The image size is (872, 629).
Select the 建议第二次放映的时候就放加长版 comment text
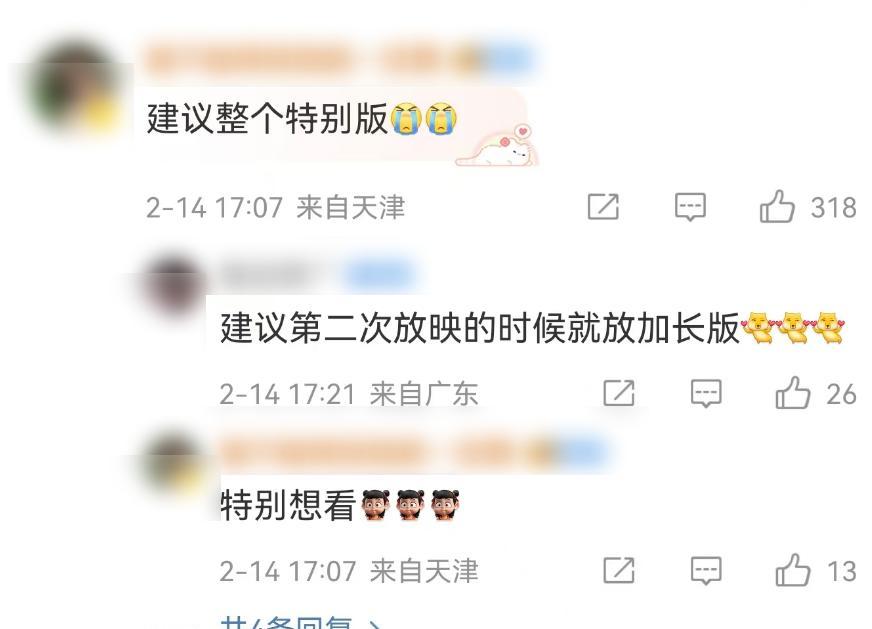click(479, 328)
